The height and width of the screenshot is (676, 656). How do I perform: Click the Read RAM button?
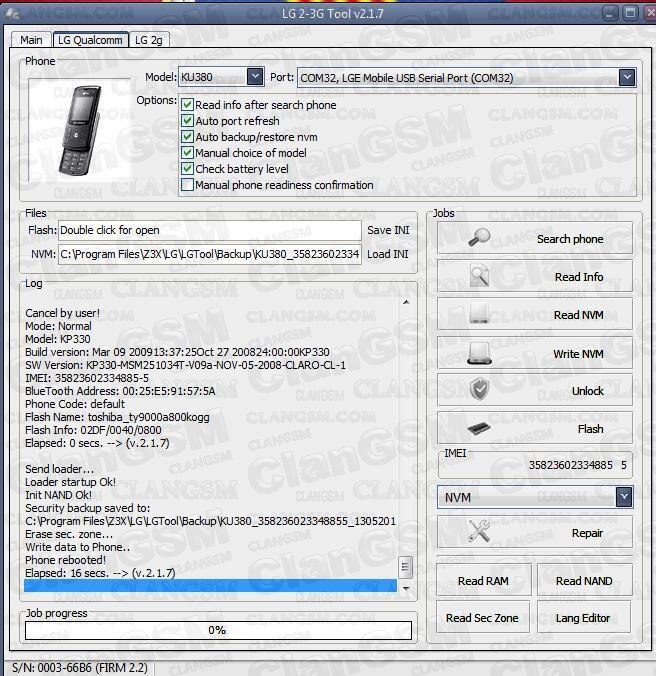483,581
